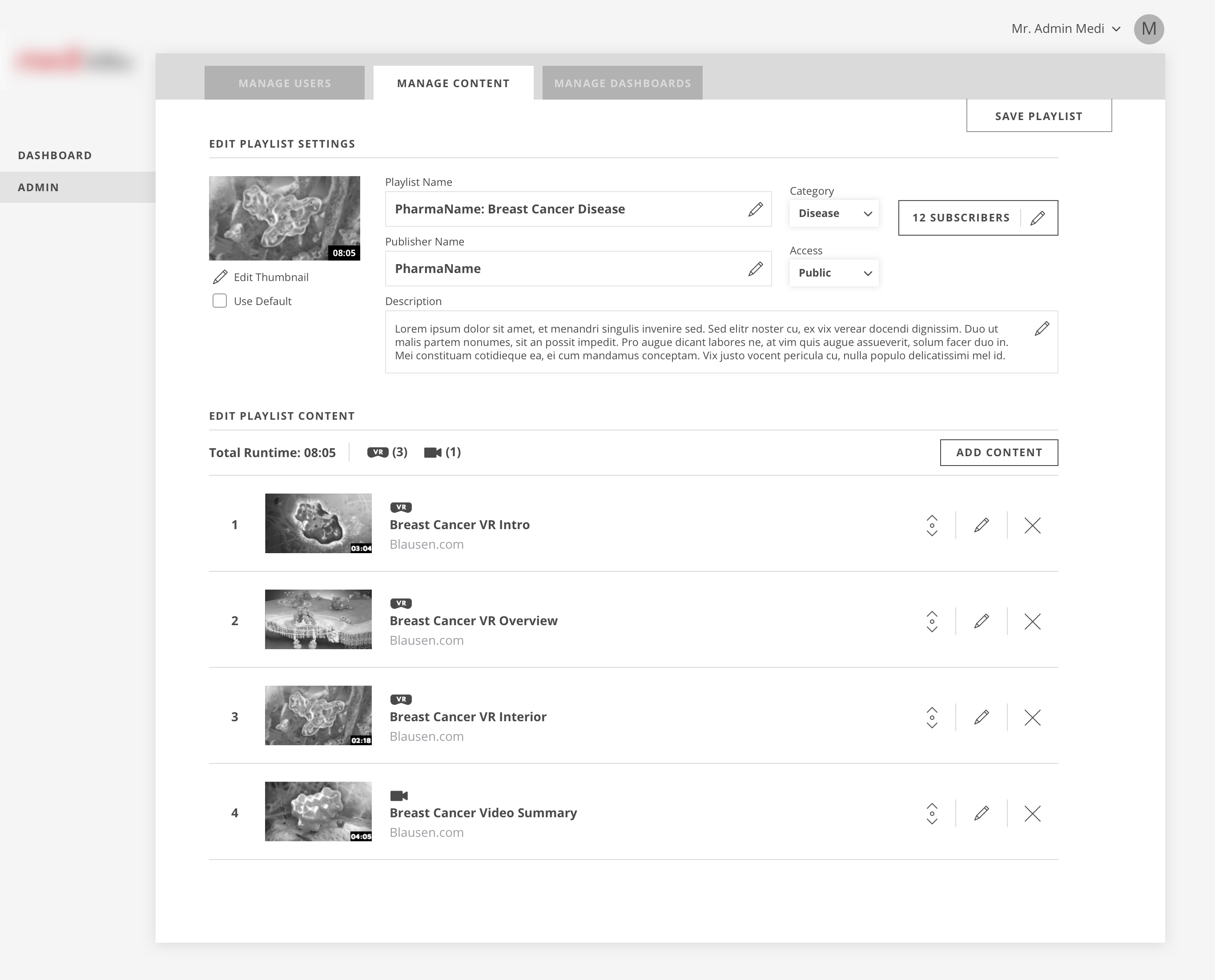
Task: Remove Breast Cancer VR Overview from playlist
Action: (x=1032, y=622)
